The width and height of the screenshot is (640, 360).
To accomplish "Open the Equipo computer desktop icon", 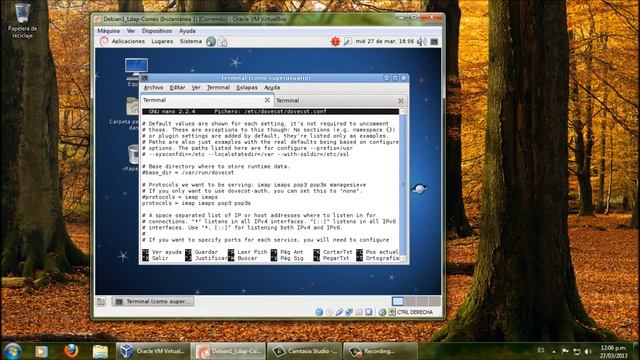I will pos(136,69).
